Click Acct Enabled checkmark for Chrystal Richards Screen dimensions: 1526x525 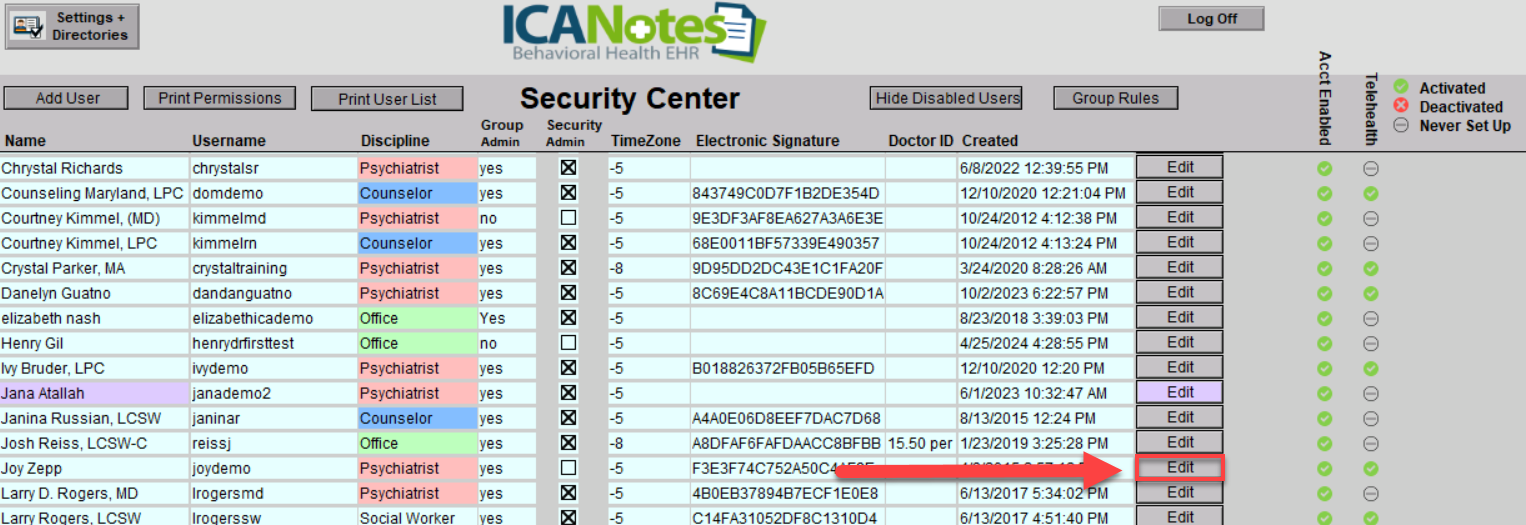tap(1325, 168)
